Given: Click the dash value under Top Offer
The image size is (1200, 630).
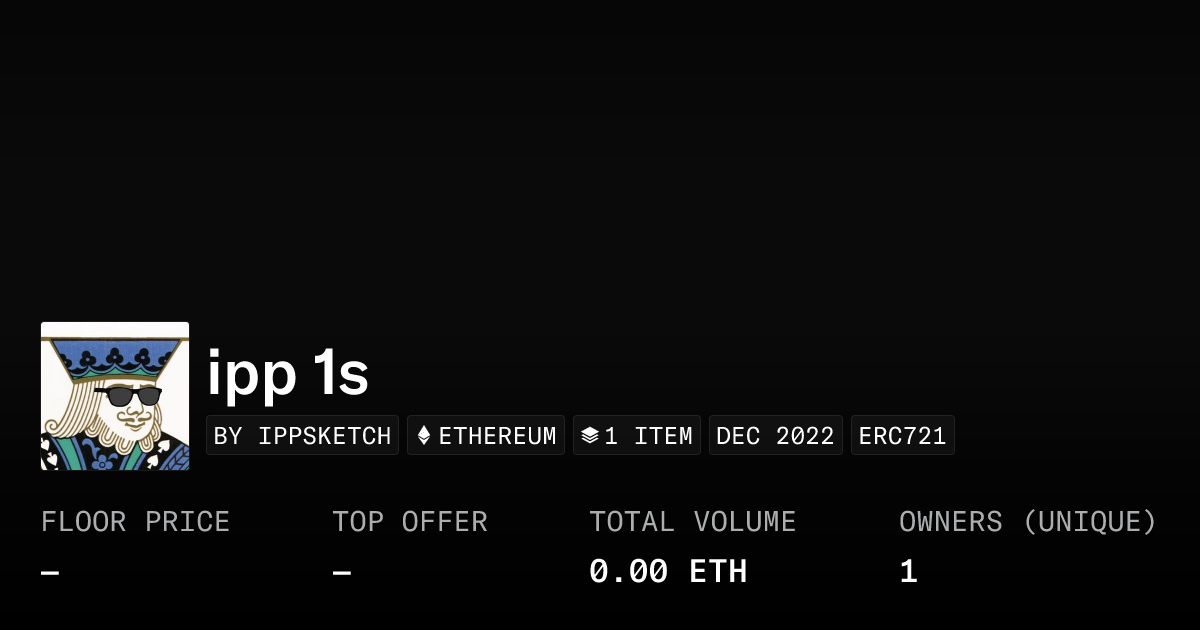Looking at the screenshot, I should click(x=342, y=573).
